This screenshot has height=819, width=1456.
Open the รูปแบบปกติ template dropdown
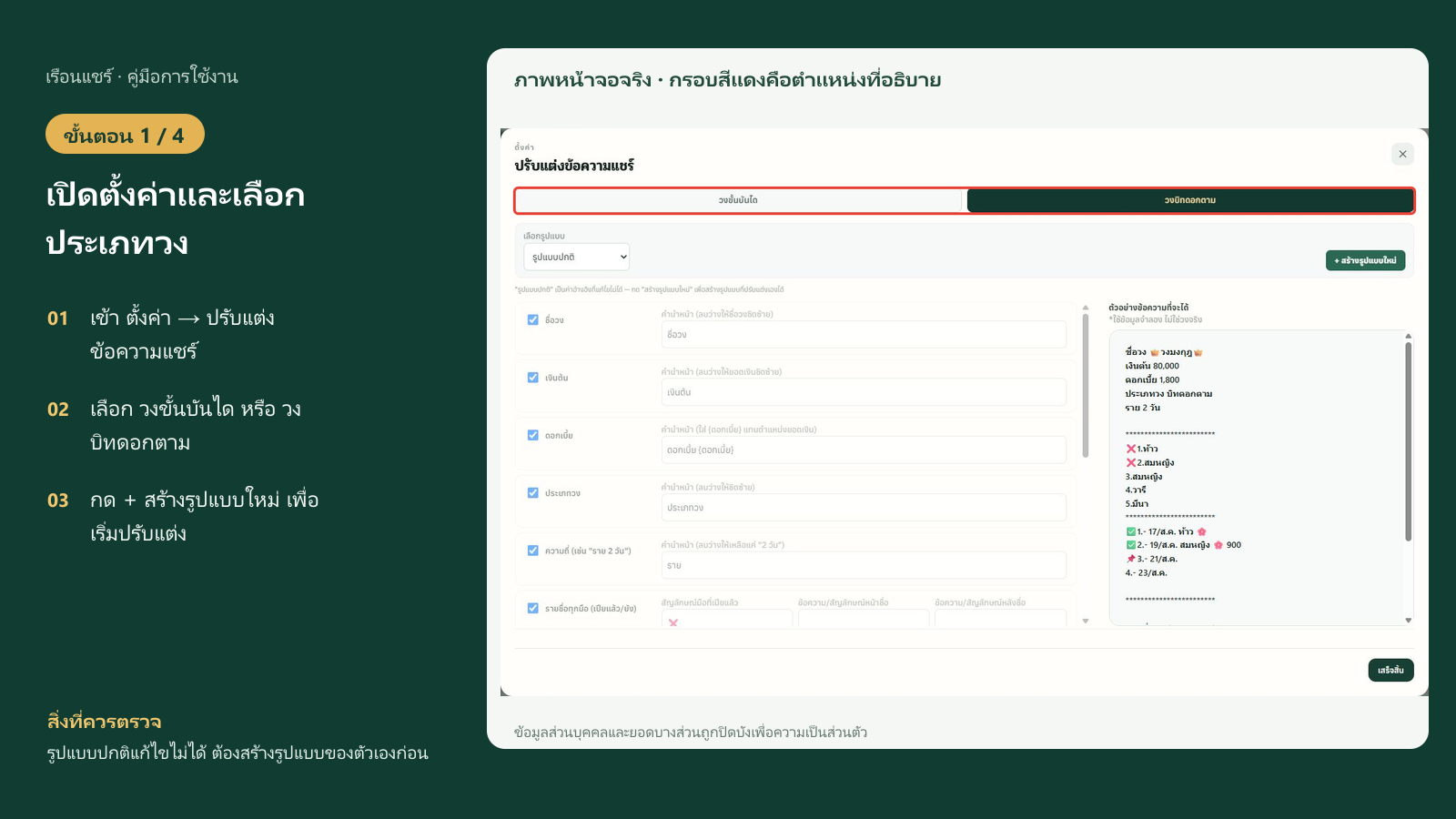click(576, 257)
